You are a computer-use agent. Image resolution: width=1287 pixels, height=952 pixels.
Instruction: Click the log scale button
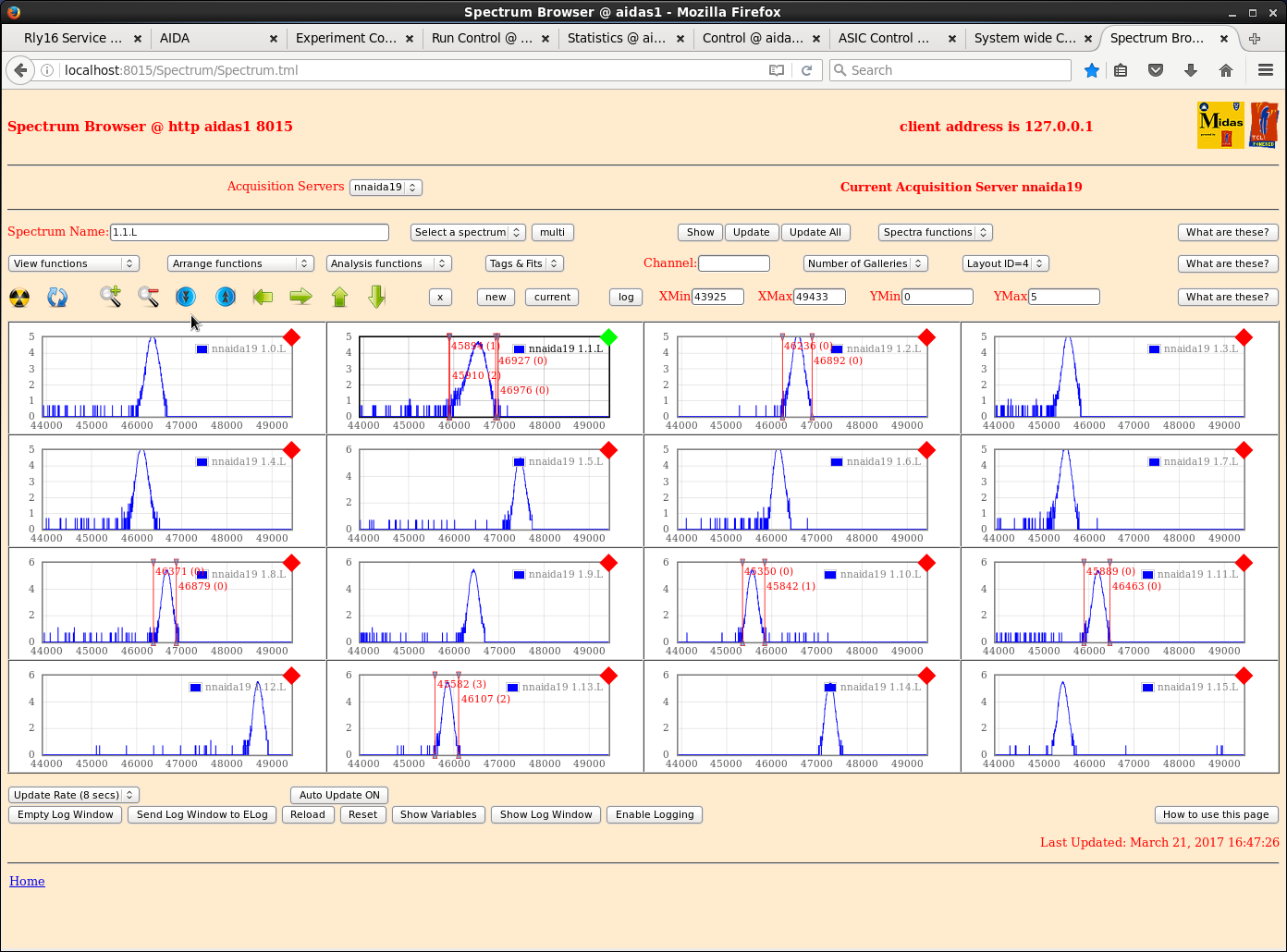[x=626, y=297]
